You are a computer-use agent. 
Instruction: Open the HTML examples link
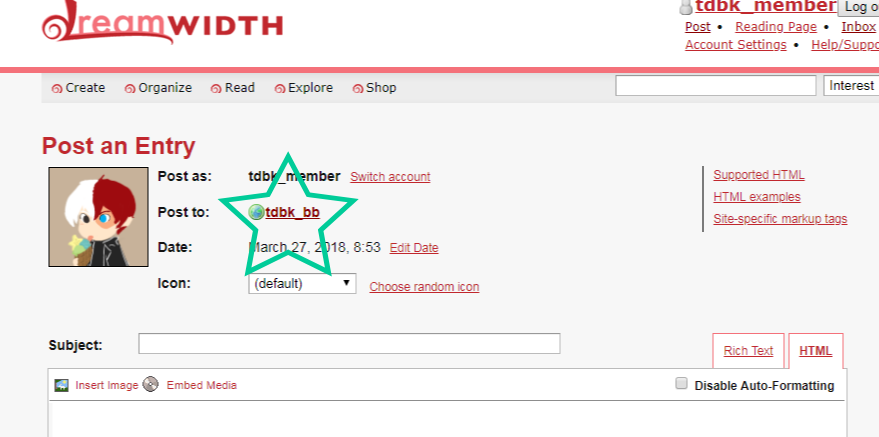757,197
